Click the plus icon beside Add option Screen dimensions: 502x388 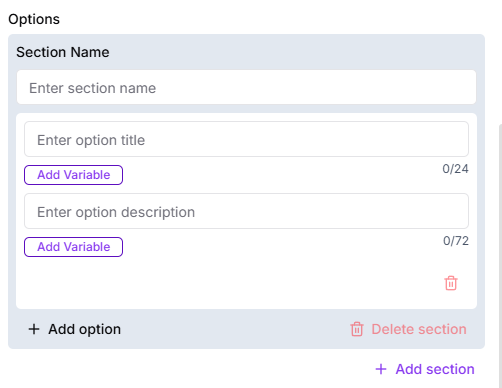[34, 329]
